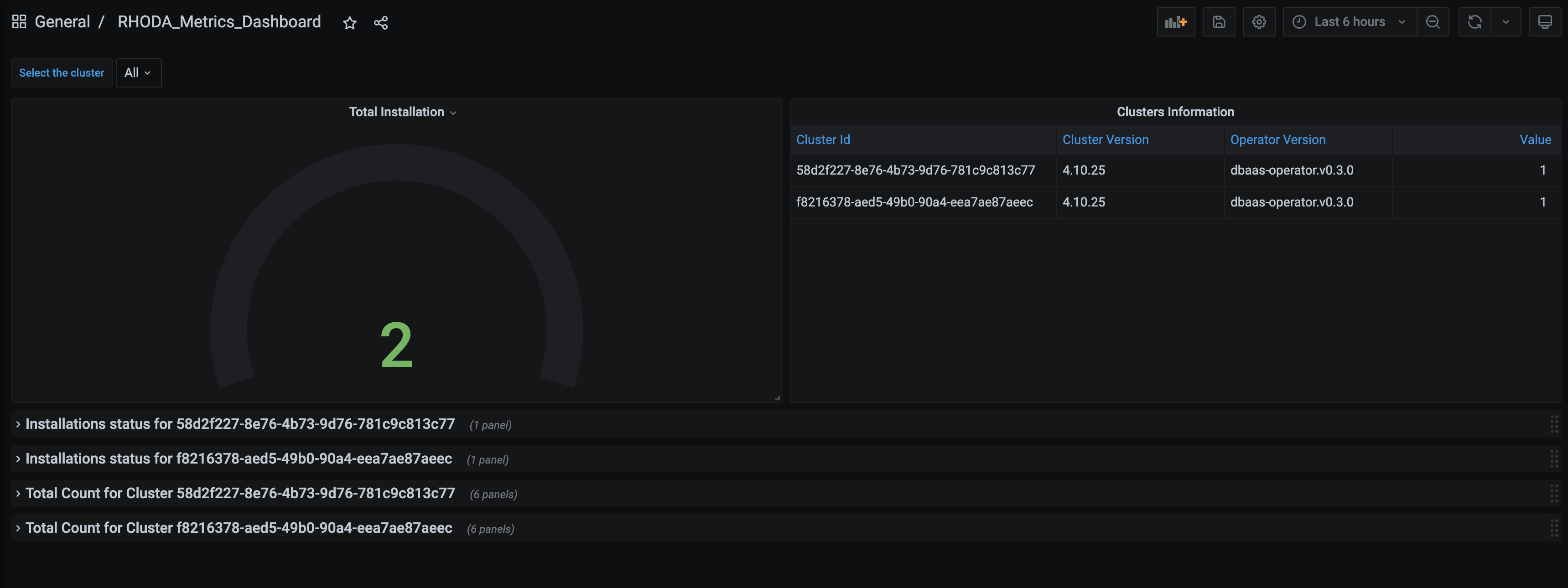This screenshot has width=1568, height=588.
Task: Open the Add panel icon
Action: click(x=1175, y=21)
